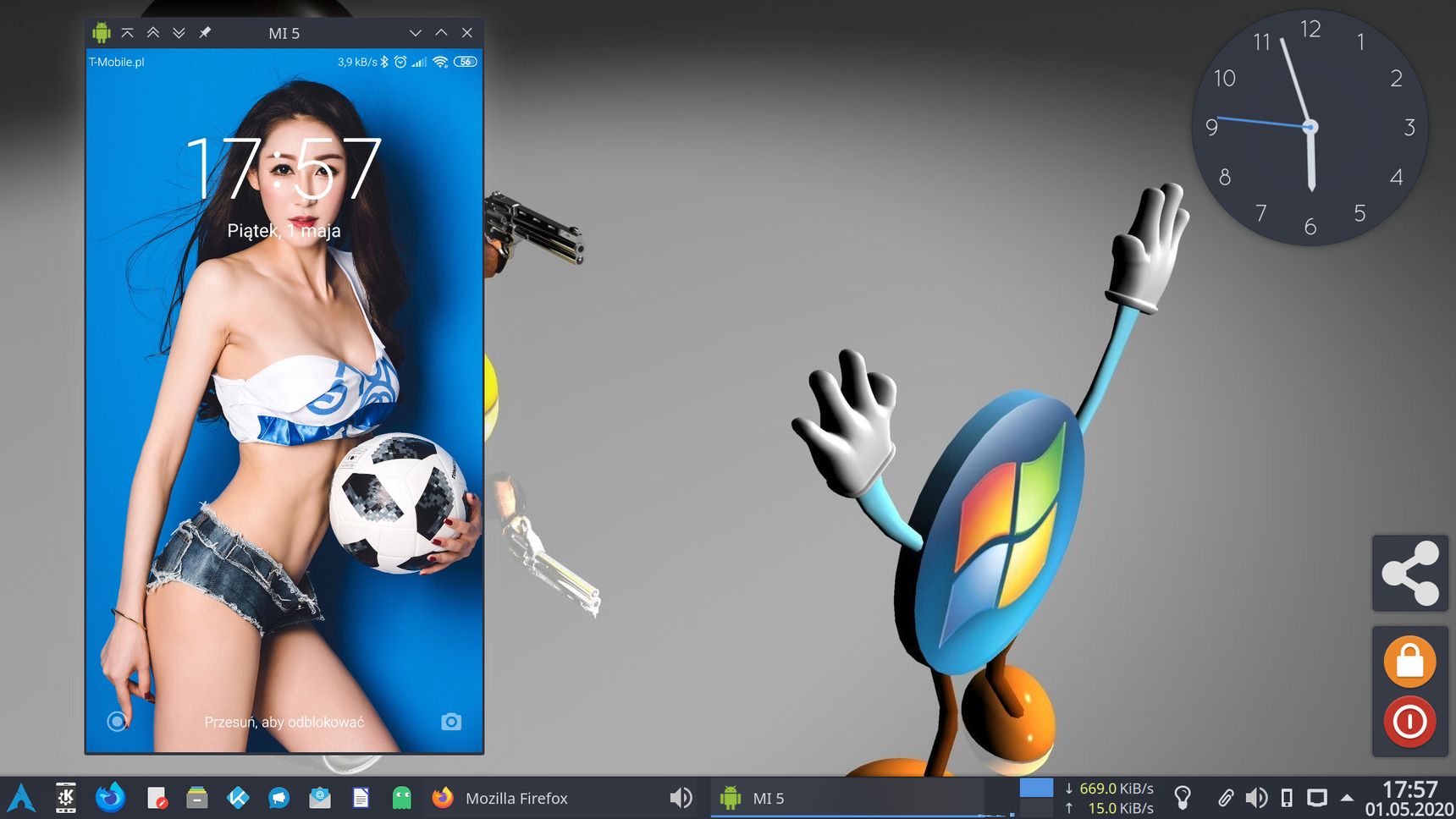The width and height of the screenshot is (1456, 819).
Task: Click the display screen tray icon
Action: (x=1317, y=798)
